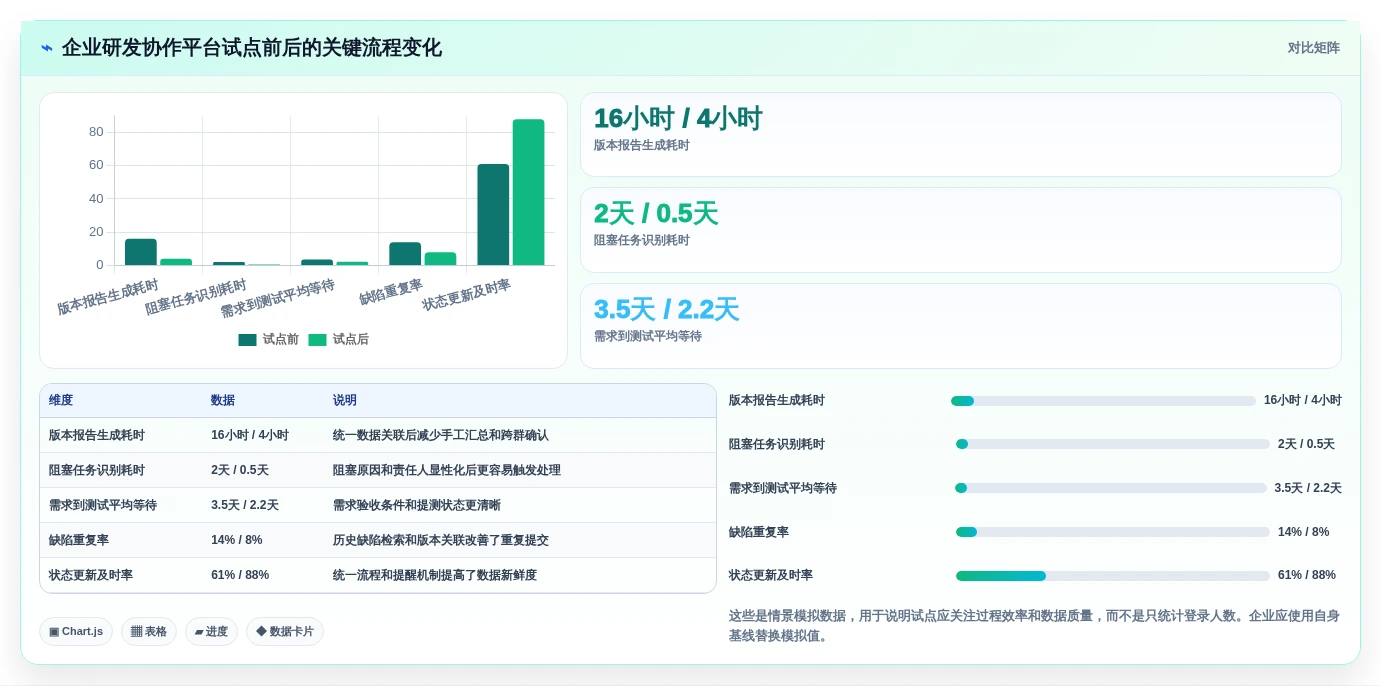Click description 历史缺陷检索和版本关联改善了重复提交
Viewport: 1381px width, 686px height.
tap(441, 541)
